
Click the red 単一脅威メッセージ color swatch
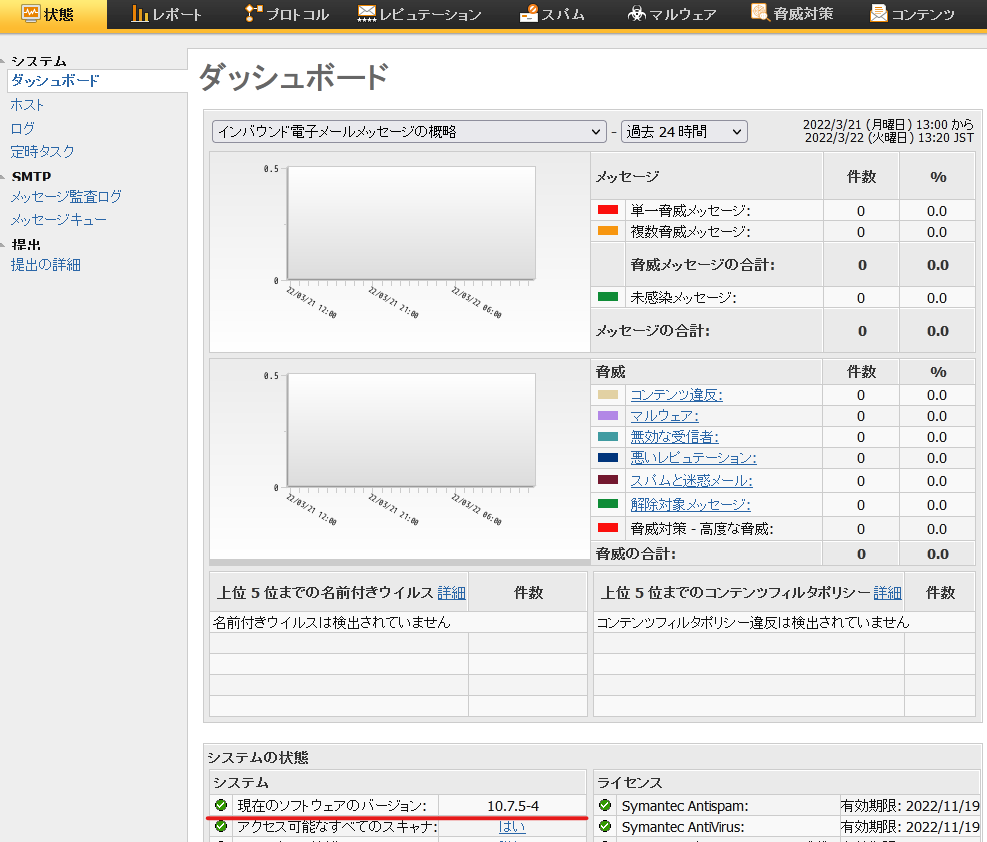point(607,210)
